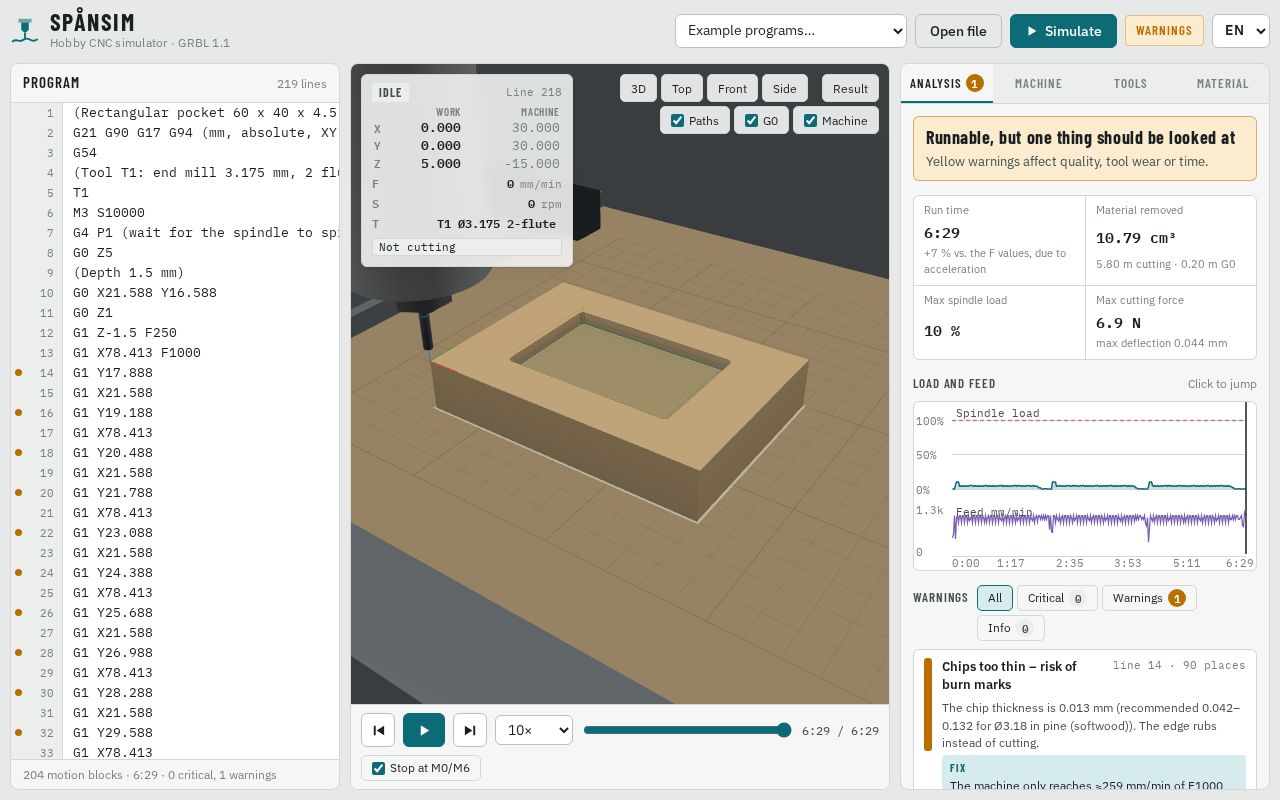Image resolution: width=1280 pixels, height=800 pixels.
Task: Click the SpånSim spindle logo icon
Action: pyautogui.click(x=25, y=30)
